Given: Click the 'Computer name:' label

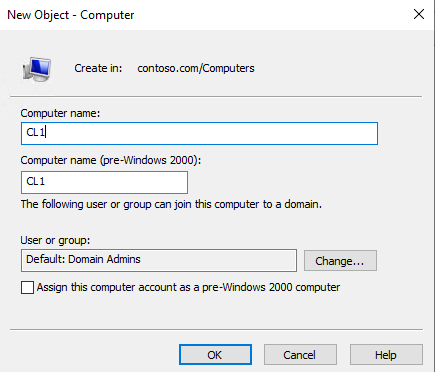Looking at the screenshot, I should tap(60, 113).
